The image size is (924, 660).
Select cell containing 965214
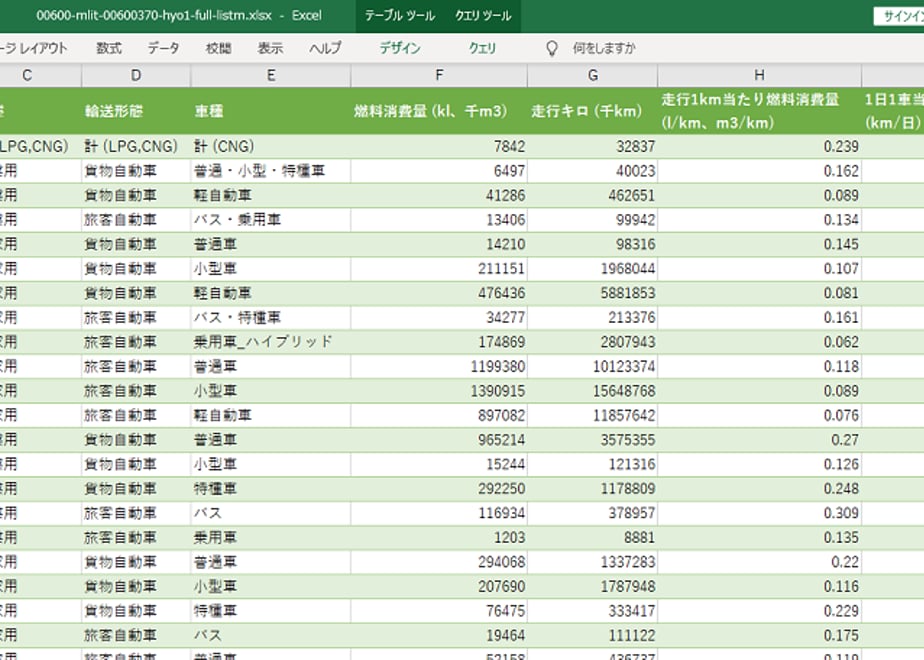pyautogui.click(x=439, y=440)
